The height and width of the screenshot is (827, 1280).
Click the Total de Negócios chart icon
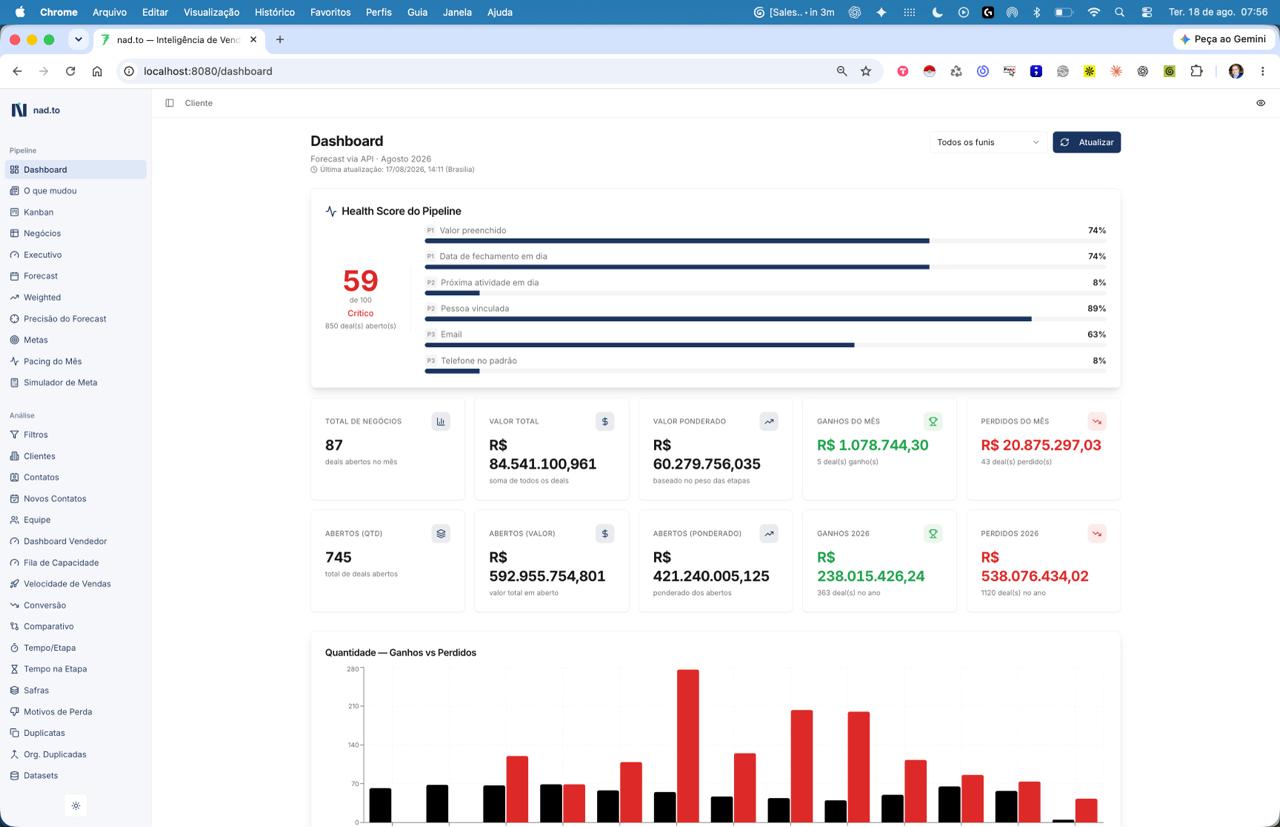click(441, 422)
